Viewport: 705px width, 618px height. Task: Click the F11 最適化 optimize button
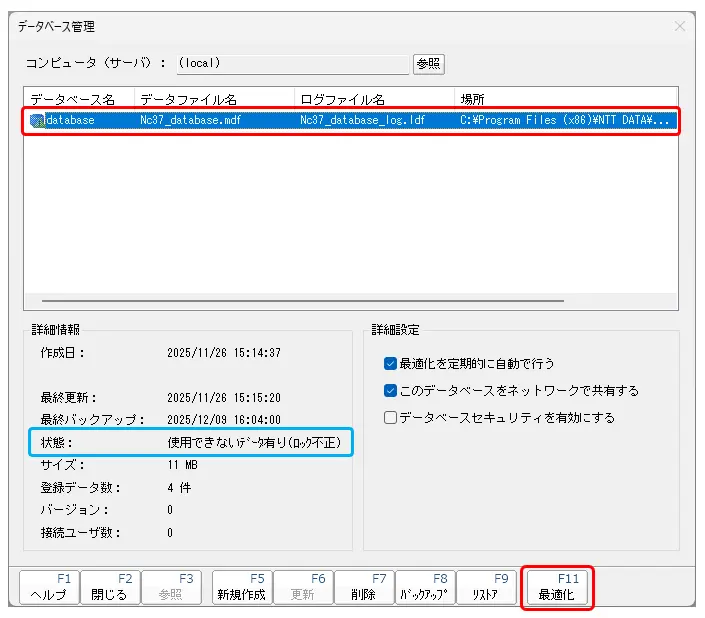(558, 586)
